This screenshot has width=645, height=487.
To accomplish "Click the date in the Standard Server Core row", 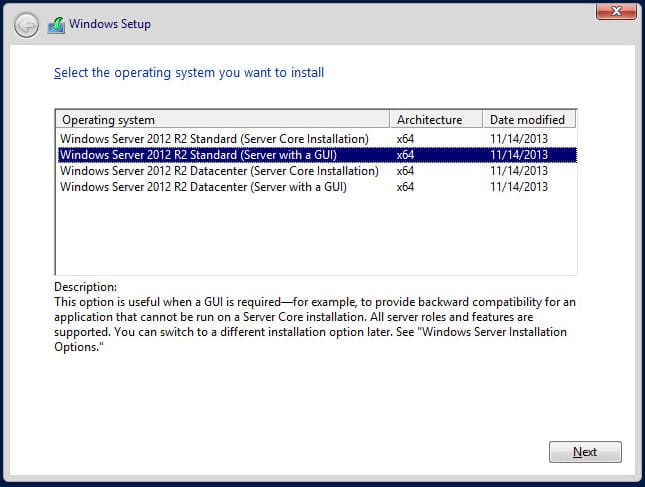I will point(519,138).
